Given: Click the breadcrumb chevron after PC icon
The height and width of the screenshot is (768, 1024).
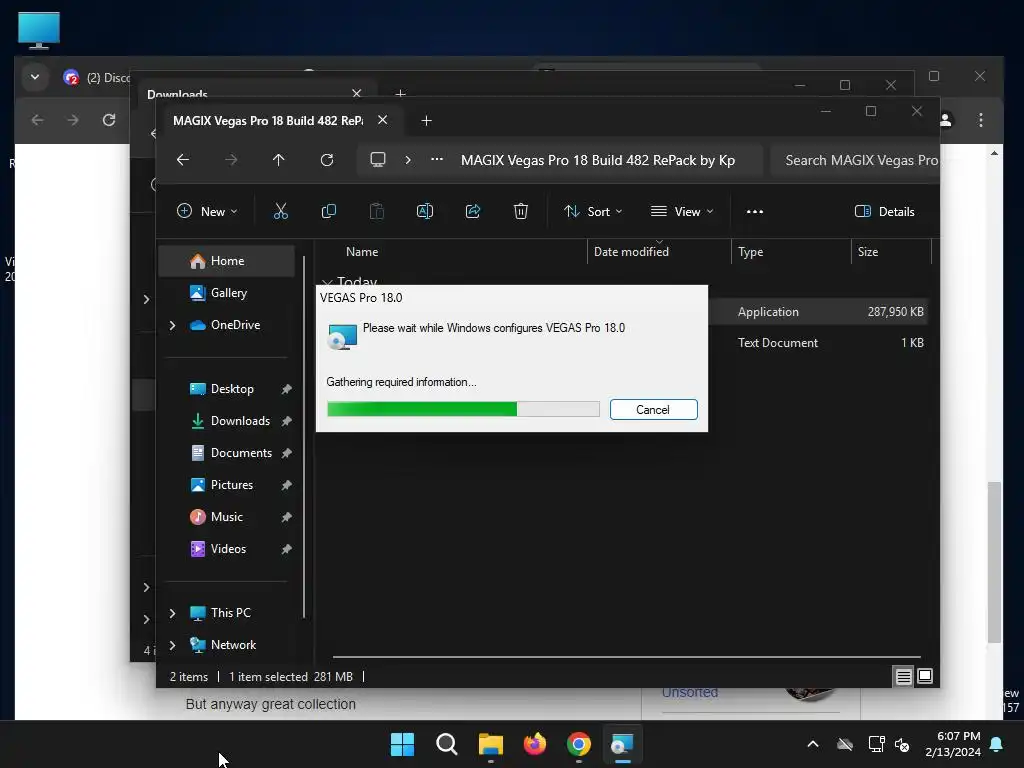Looking at the screenshot, I should [408, 160].
